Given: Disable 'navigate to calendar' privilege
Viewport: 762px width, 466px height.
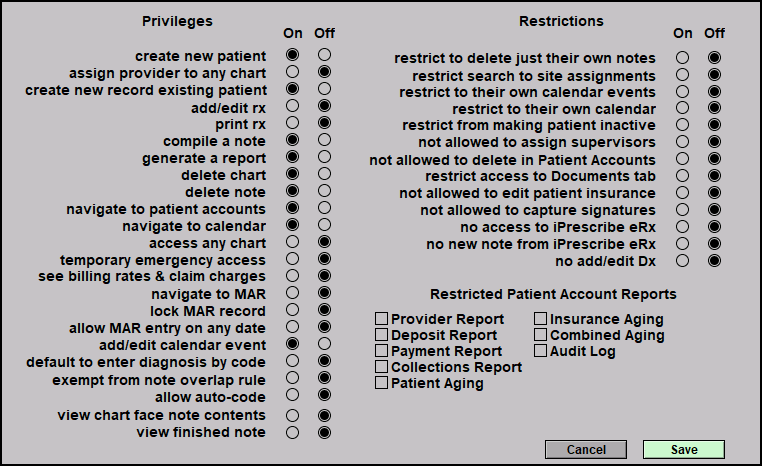Looking at the screenshot, I should click(324, 225).
